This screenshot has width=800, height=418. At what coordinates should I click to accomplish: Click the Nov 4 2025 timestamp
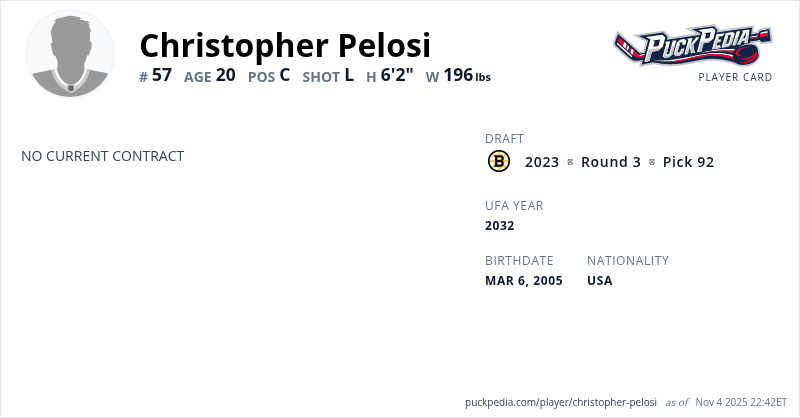741,402
